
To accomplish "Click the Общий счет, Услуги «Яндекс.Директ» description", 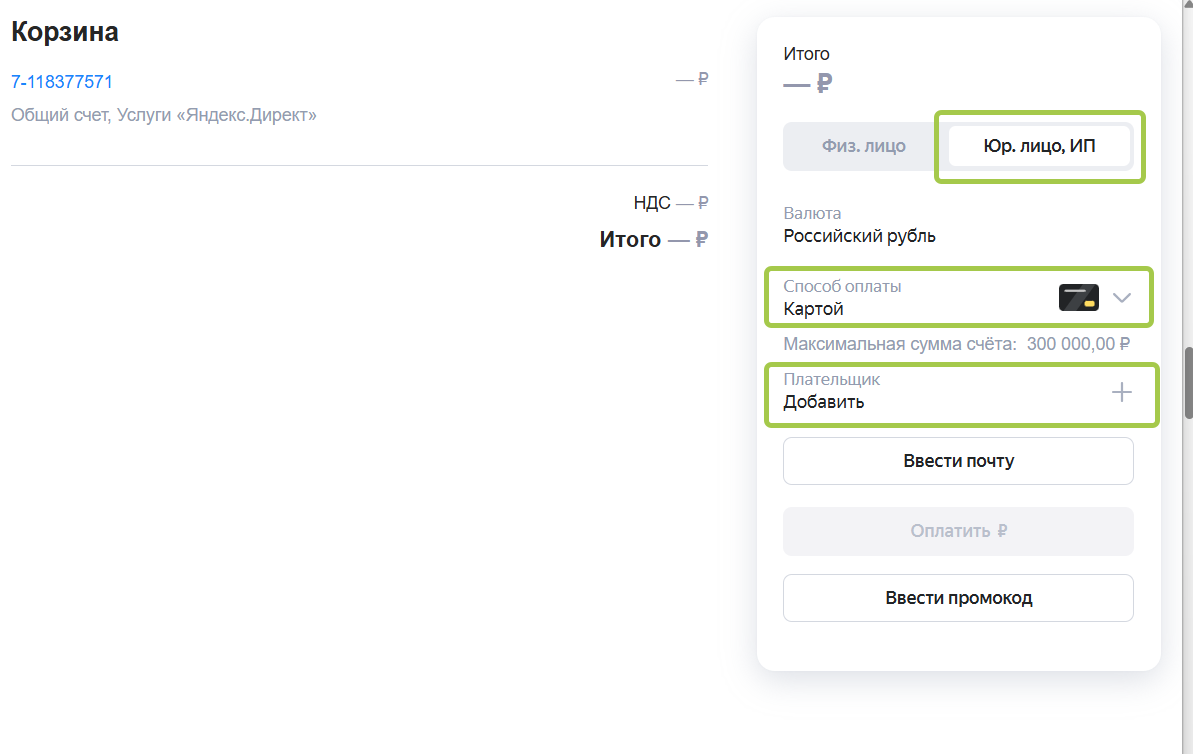I will point(164,115).
